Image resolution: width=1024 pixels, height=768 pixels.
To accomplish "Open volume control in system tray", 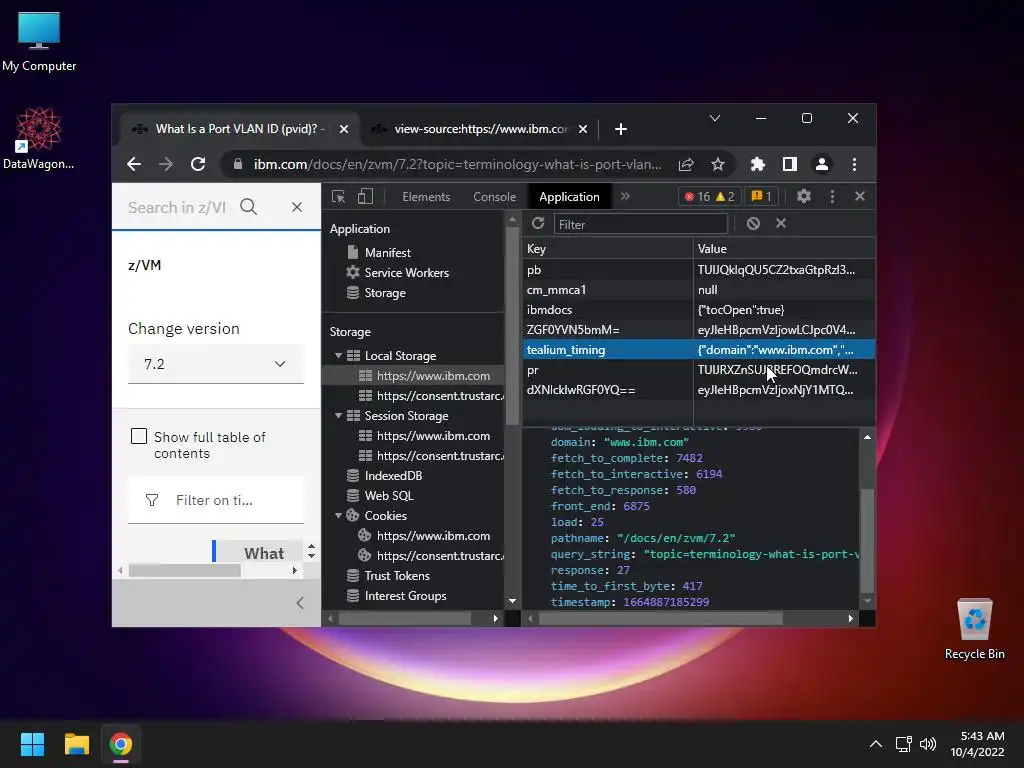I will pyautogui.click(x=927, y=744).
